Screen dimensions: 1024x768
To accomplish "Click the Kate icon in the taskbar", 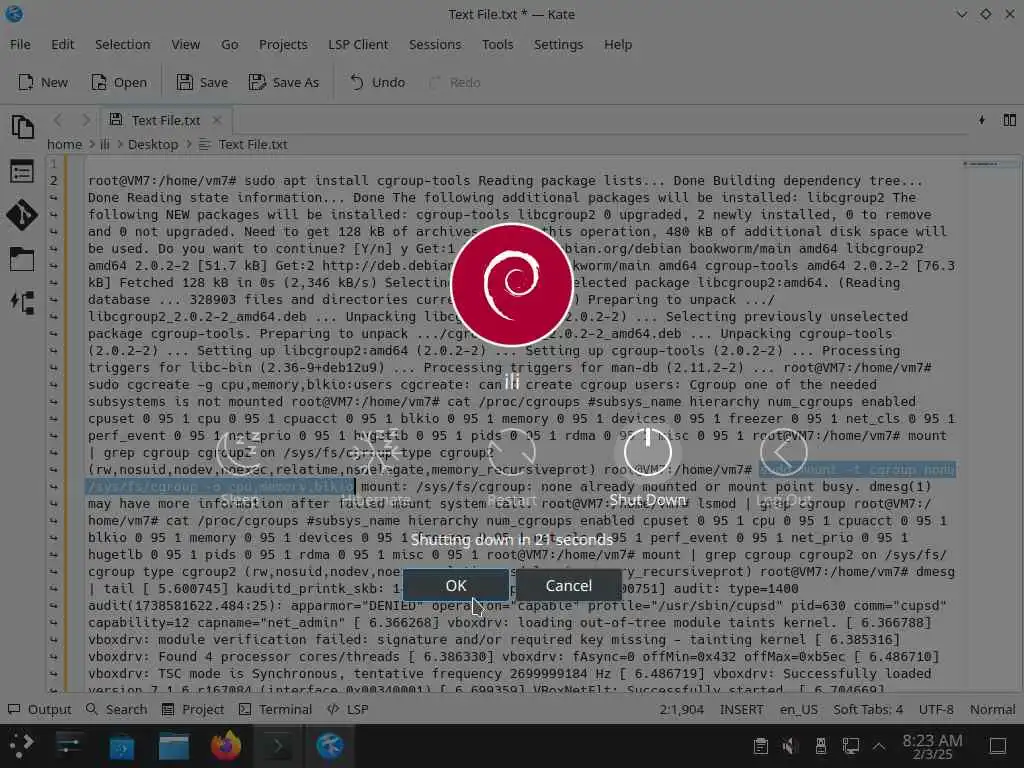I will pyautogui.click(x=330, y=745).
